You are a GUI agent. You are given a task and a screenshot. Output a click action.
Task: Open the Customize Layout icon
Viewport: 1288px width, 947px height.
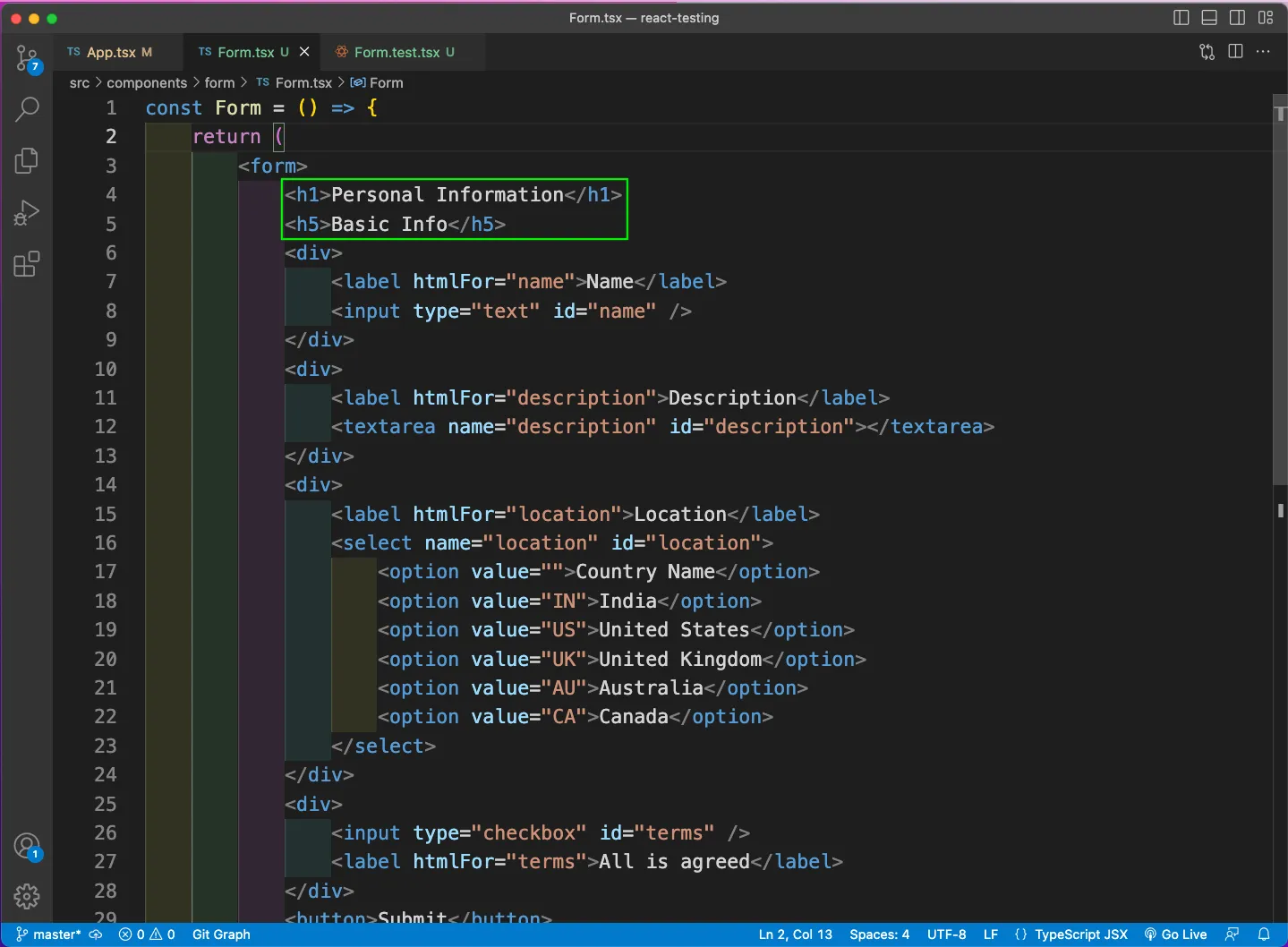point(1266,18)
